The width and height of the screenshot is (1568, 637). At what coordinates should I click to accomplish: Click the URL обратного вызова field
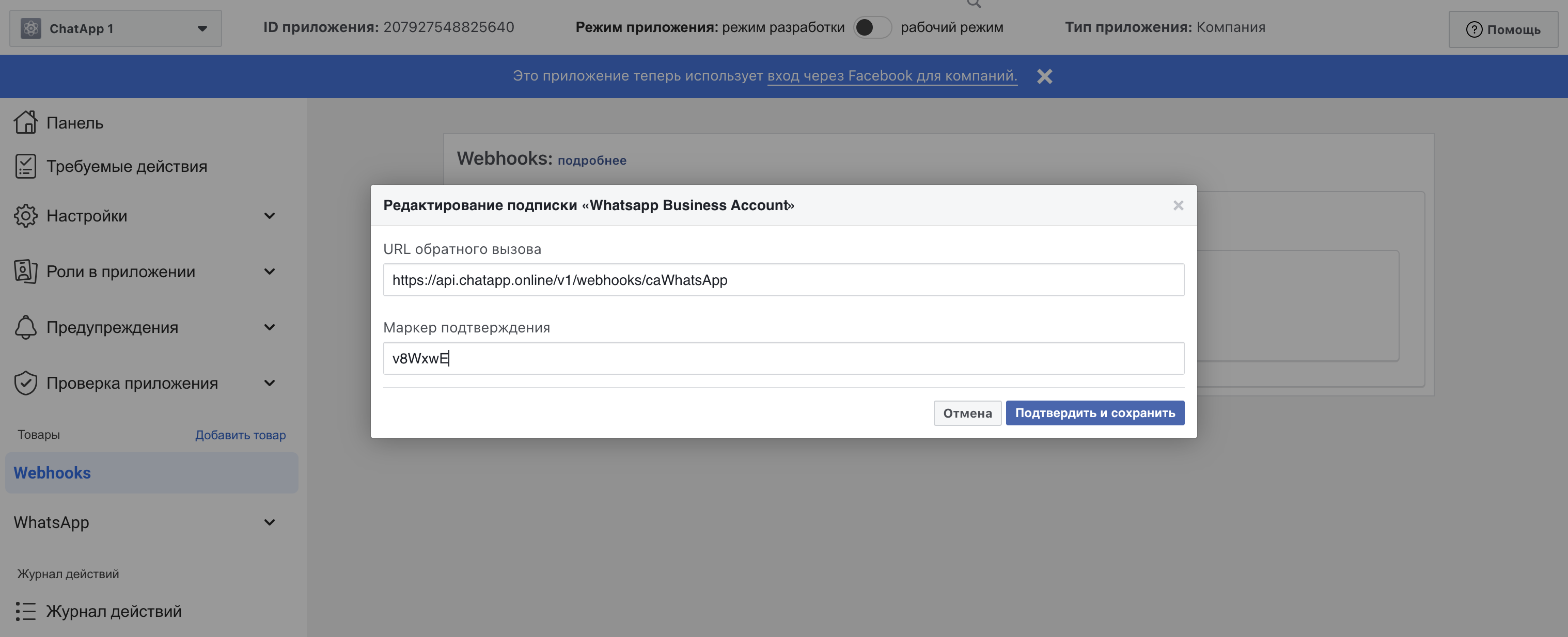783,280
